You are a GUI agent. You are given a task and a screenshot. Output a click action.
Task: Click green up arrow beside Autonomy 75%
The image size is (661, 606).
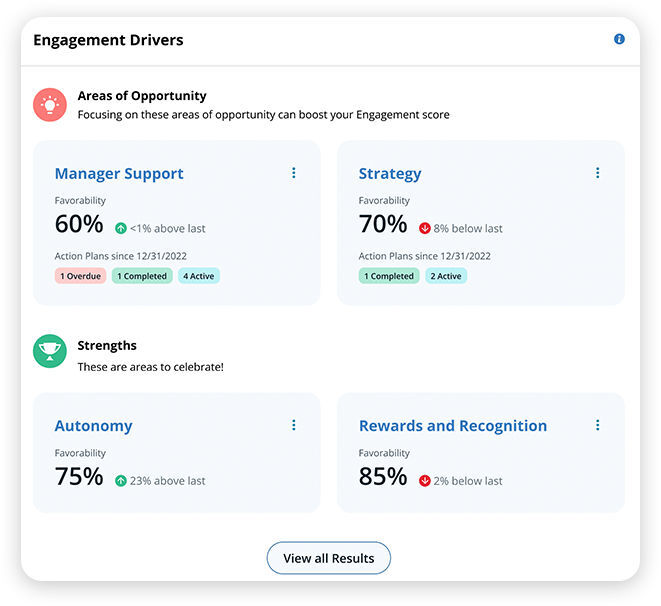pyautogui.click(x=121, y=480)
